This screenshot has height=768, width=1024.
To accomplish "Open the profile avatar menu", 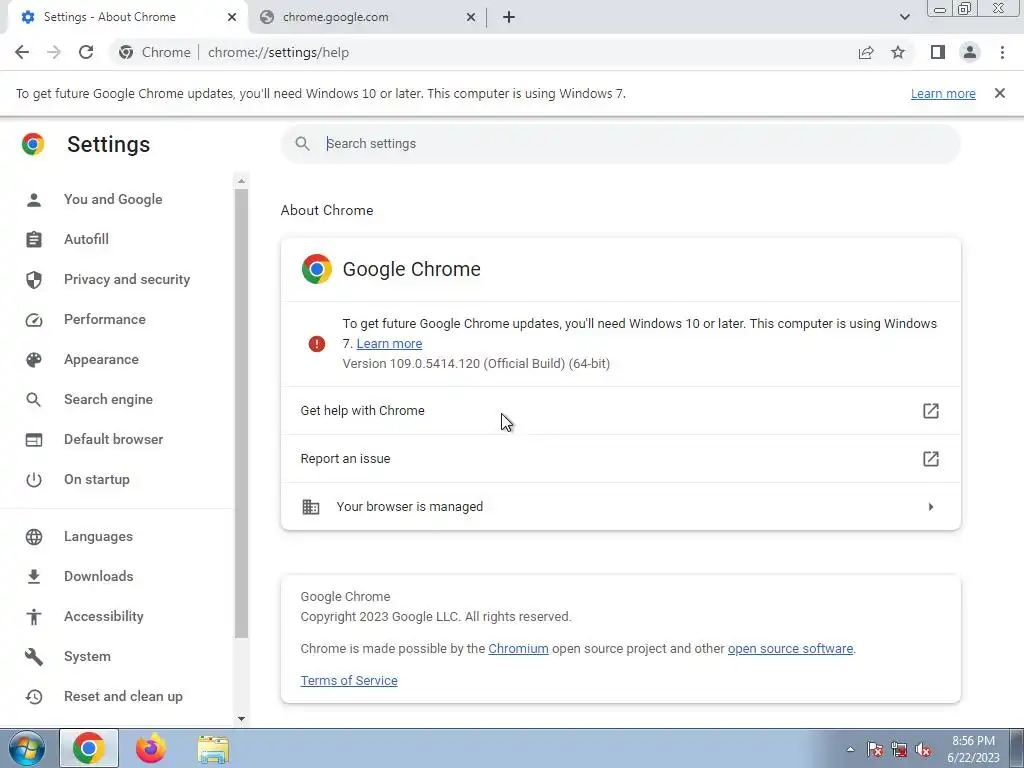I will coord(970,52).
